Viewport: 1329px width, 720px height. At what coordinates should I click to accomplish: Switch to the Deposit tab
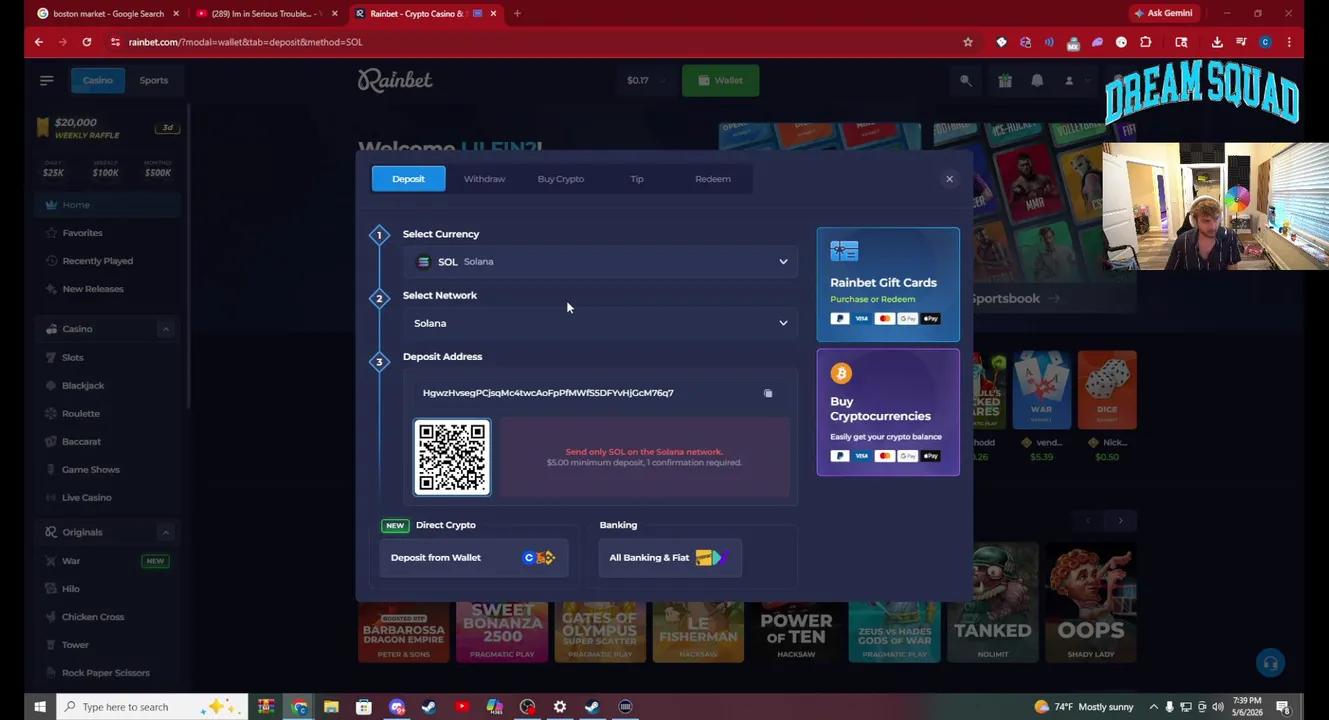pos(408,179)
